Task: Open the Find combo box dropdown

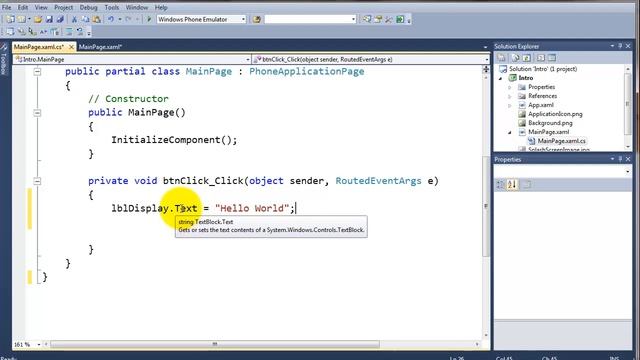Action: tap(353, 19)
